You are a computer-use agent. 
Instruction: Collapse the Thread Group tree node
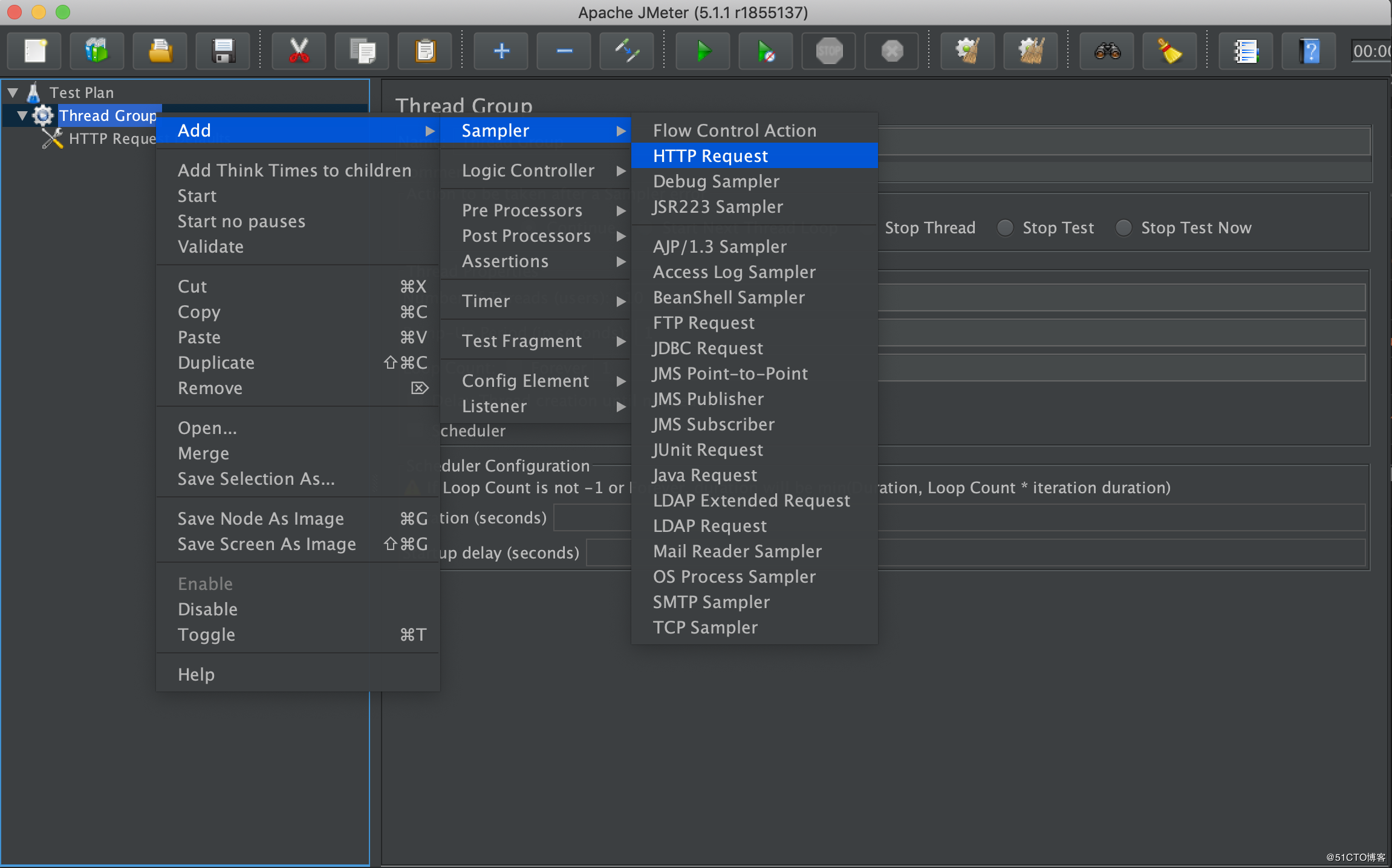22,115
